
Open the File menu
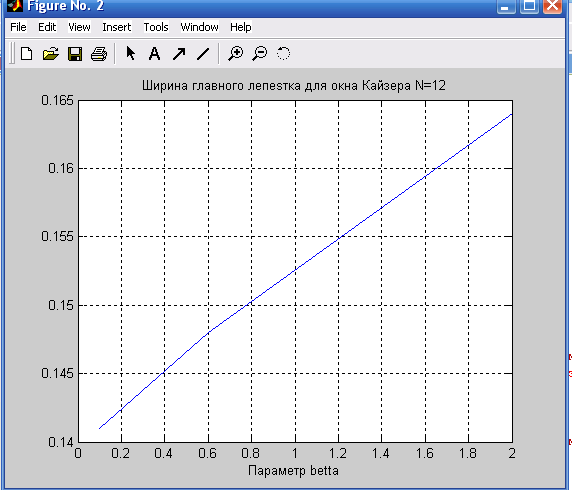[18, 27]
